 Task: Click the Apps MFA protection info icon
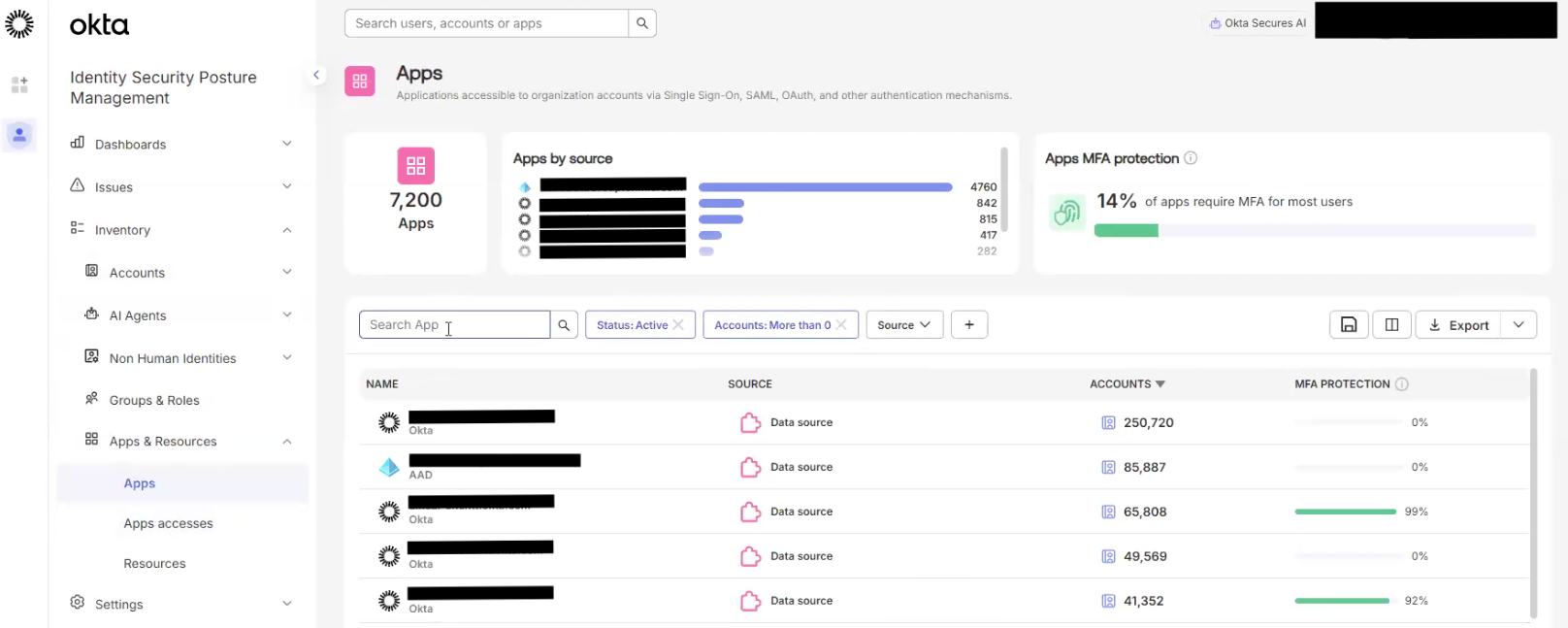tap(1191, 158)
